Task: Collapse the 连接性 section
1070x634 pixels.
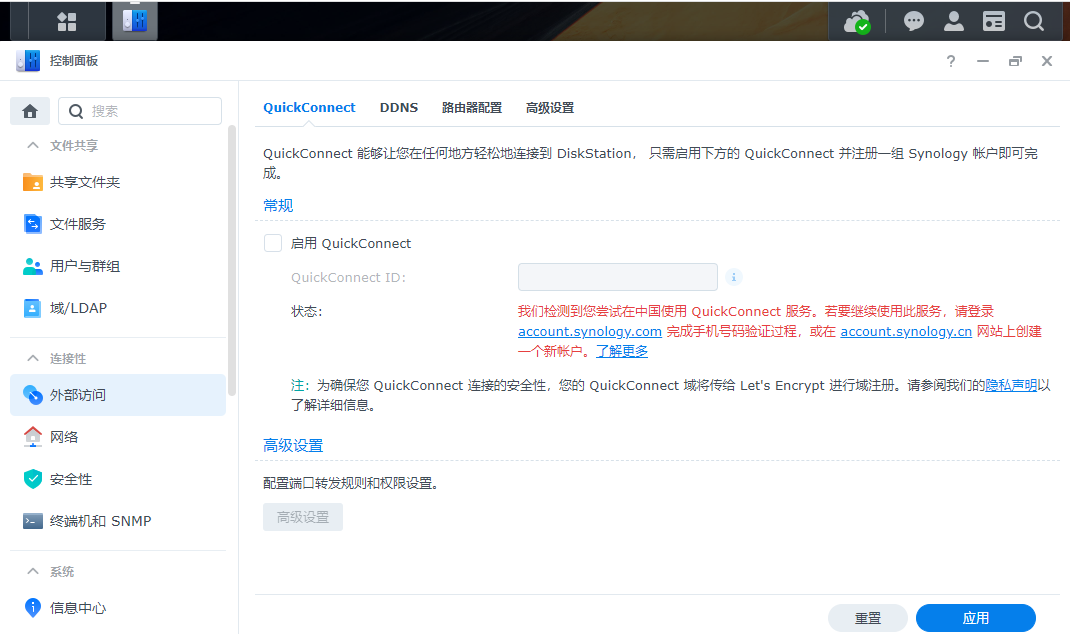Action: (33, 359)
